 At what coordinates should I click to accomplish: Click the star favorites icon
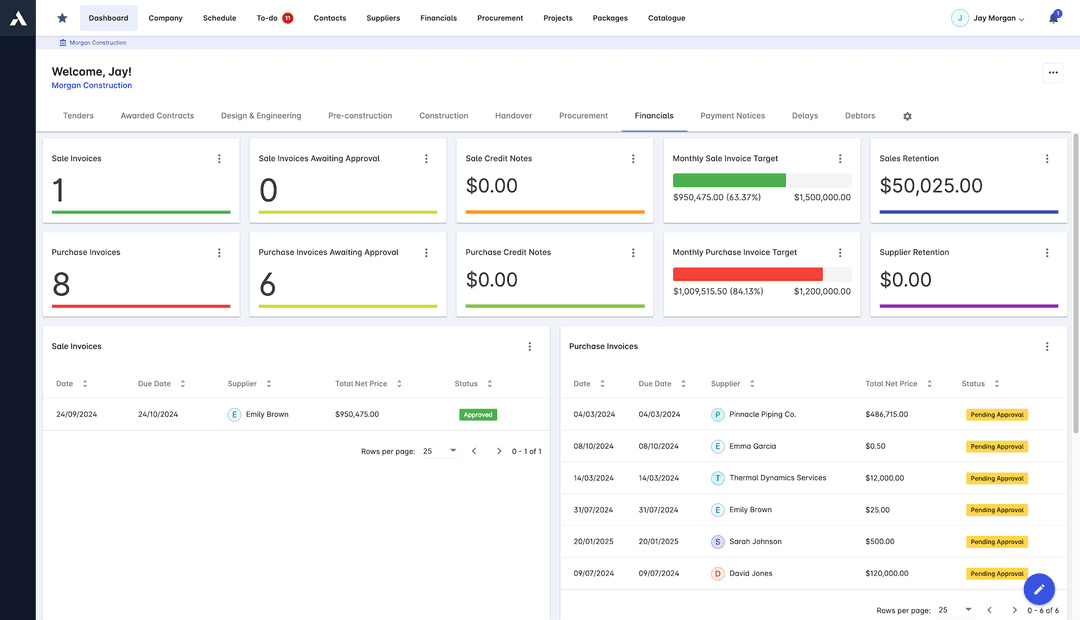click(61, 17)
